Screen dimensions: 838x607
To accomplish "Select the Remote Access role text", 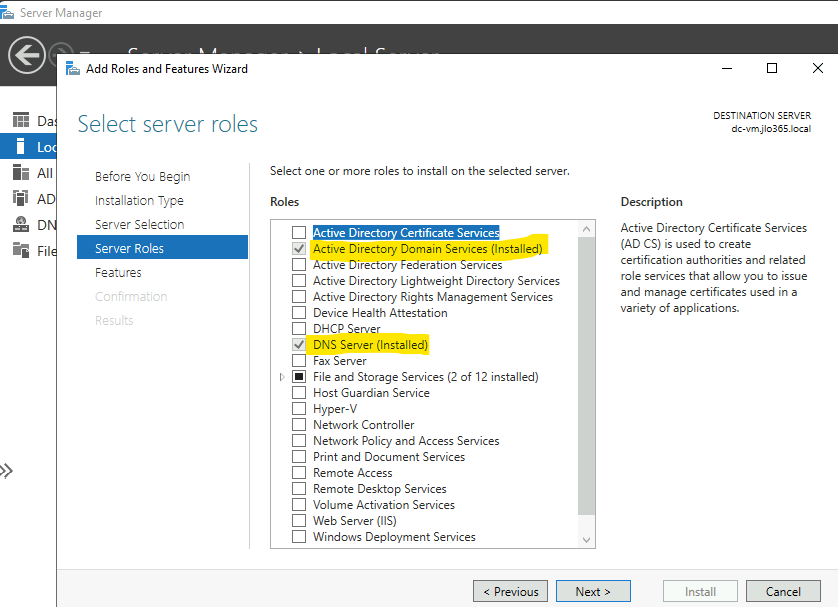I will point(353,473).
